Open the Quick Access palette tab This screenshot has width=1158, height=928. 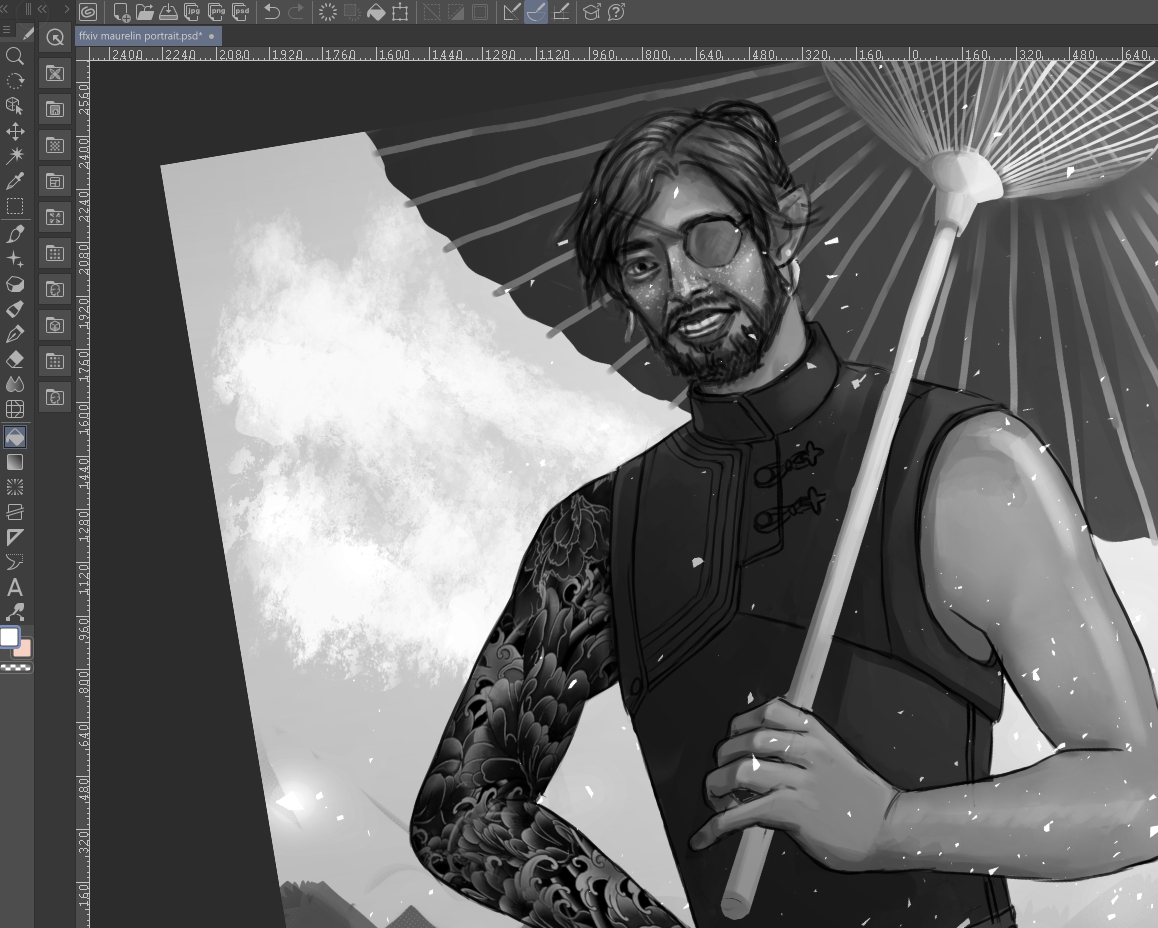click(55, 37)
